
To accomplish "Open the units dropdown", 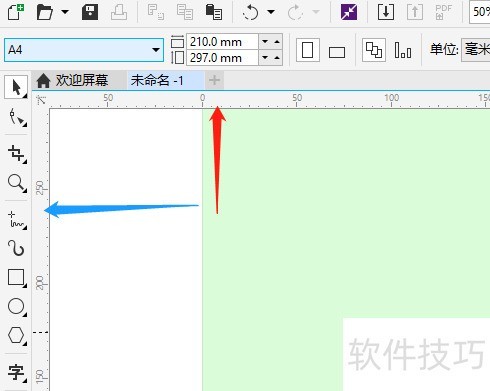I will click(x=476, y=50).
